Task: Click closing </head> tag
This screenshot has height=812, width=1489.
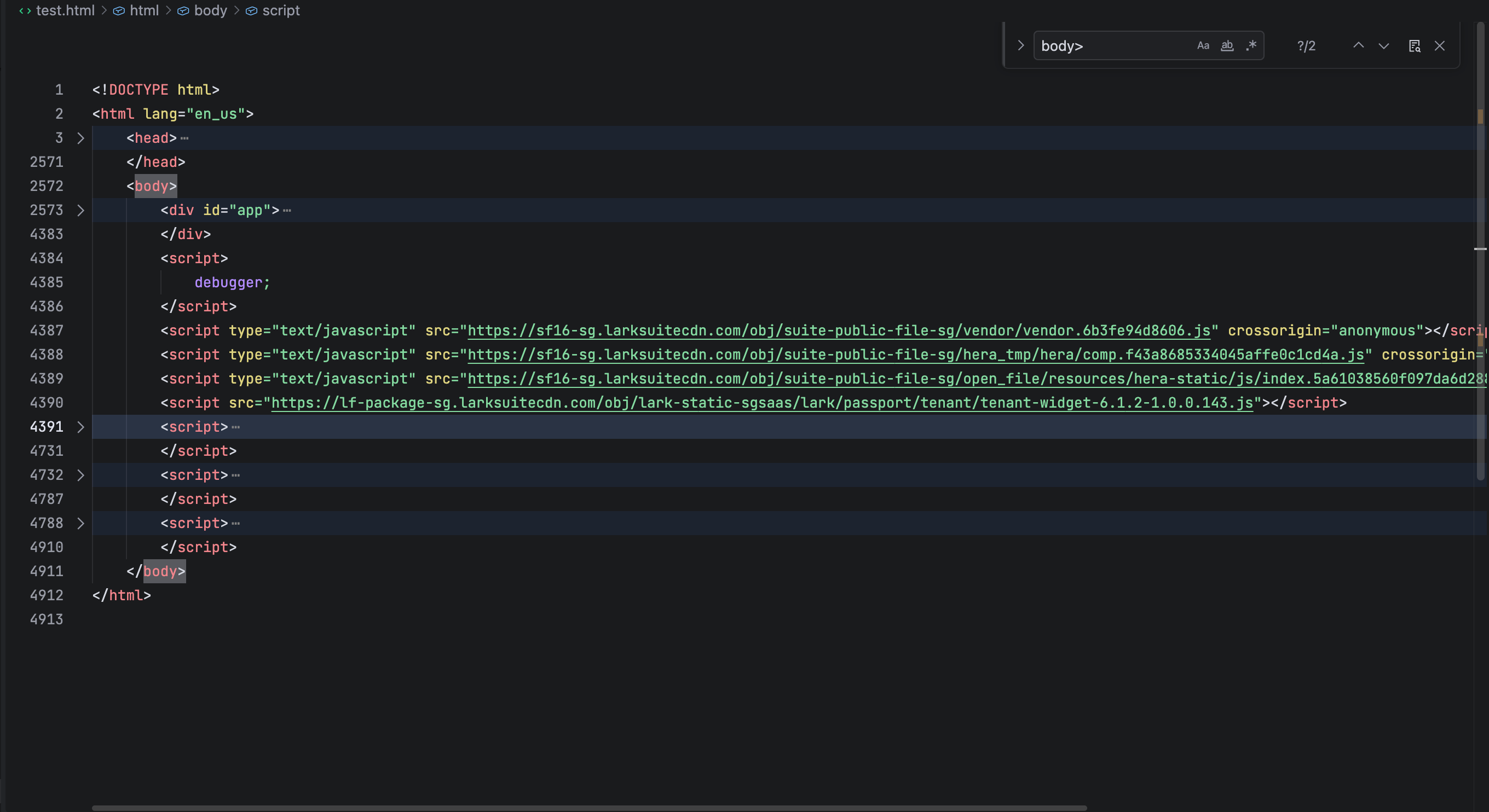Action: 156,162
